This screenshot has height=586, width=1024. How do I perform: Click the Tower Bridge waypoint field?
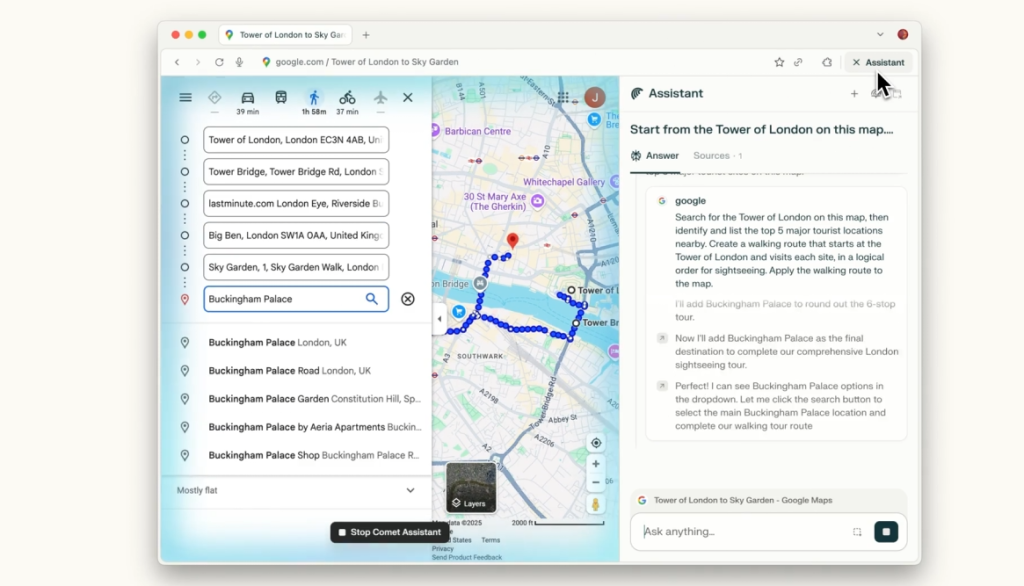click(x=296, y=172)
